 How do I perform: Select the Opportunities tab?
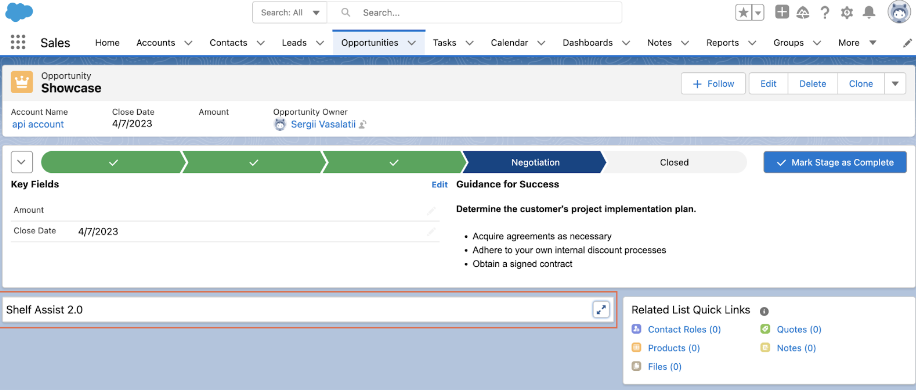pyautogui.click(x=370, y=43)
